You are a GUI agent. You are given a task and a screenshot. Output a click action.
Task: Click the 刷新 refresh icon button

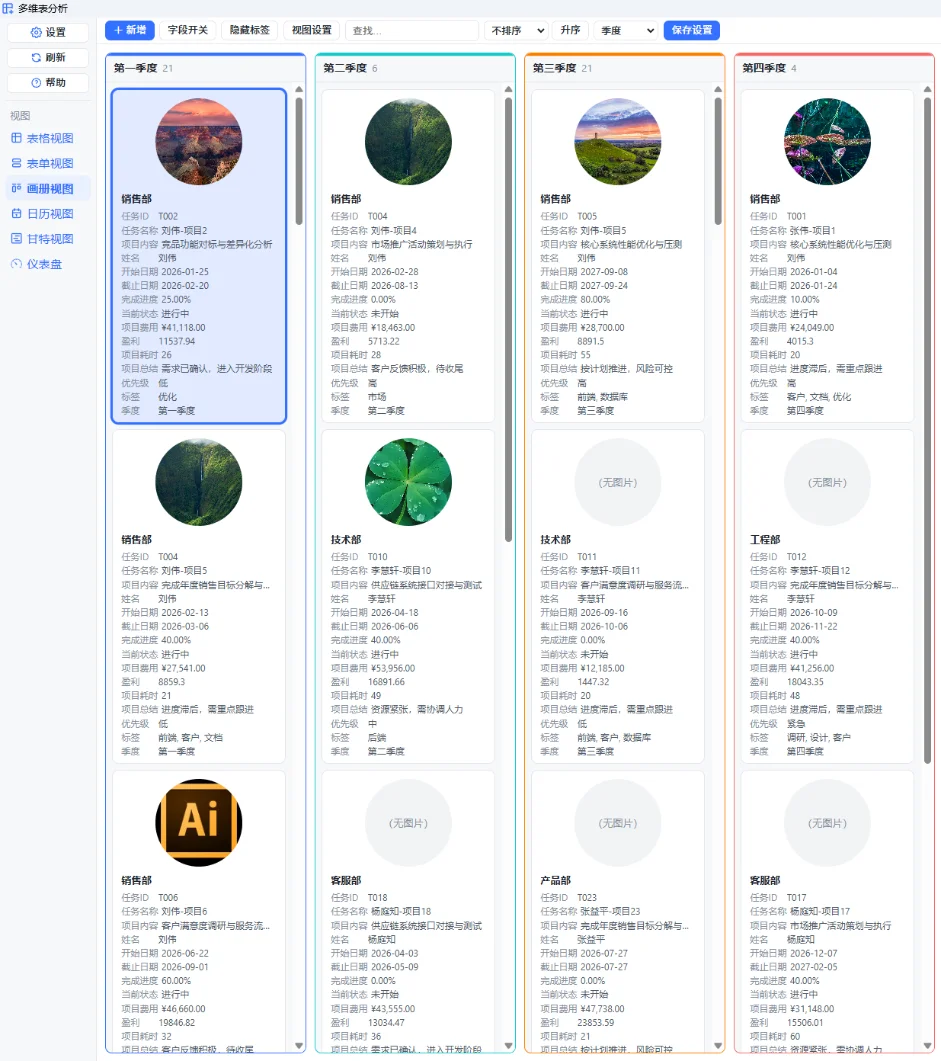click(x=48, y=58)
